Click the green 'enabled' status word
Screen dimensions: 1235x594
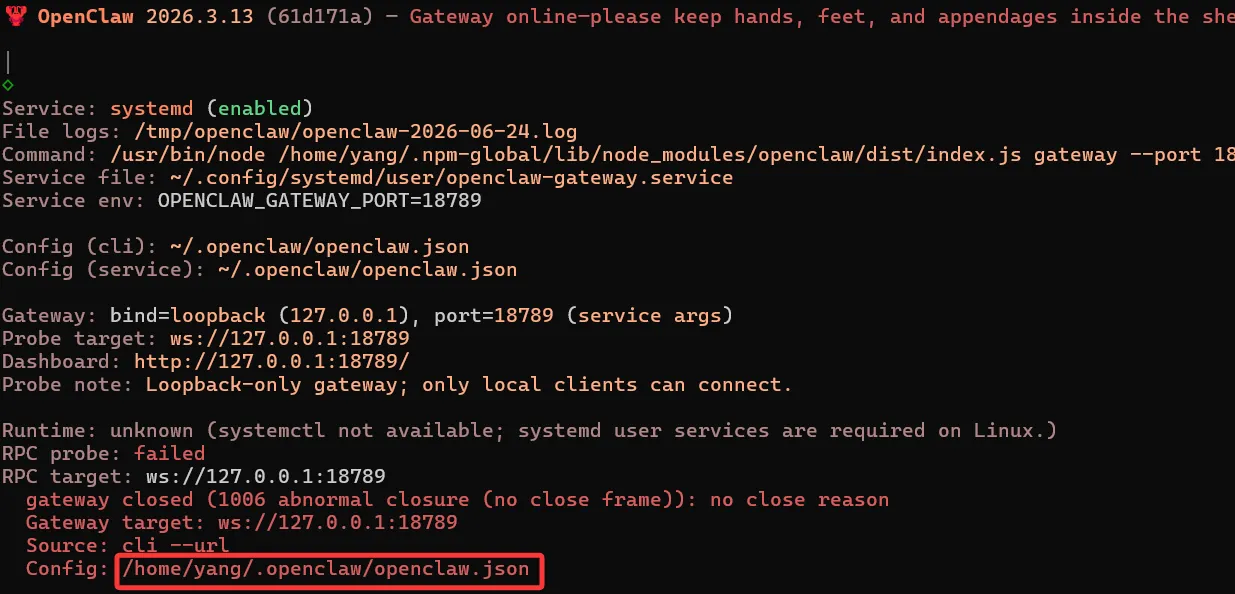[260, 108]
